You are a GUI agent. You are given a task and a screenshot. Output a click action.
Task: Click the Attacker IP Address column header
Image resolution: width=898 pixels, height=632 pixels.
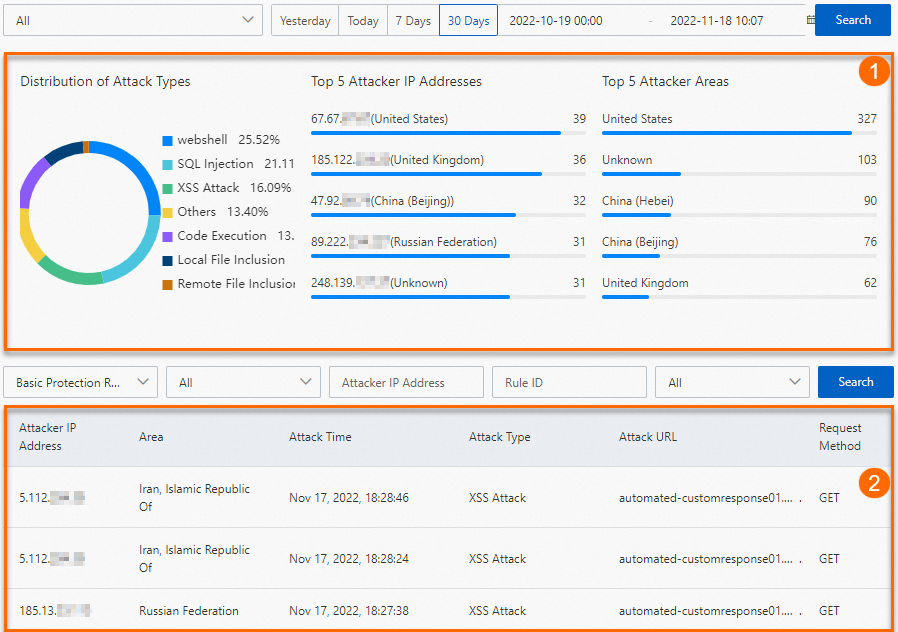48,437
